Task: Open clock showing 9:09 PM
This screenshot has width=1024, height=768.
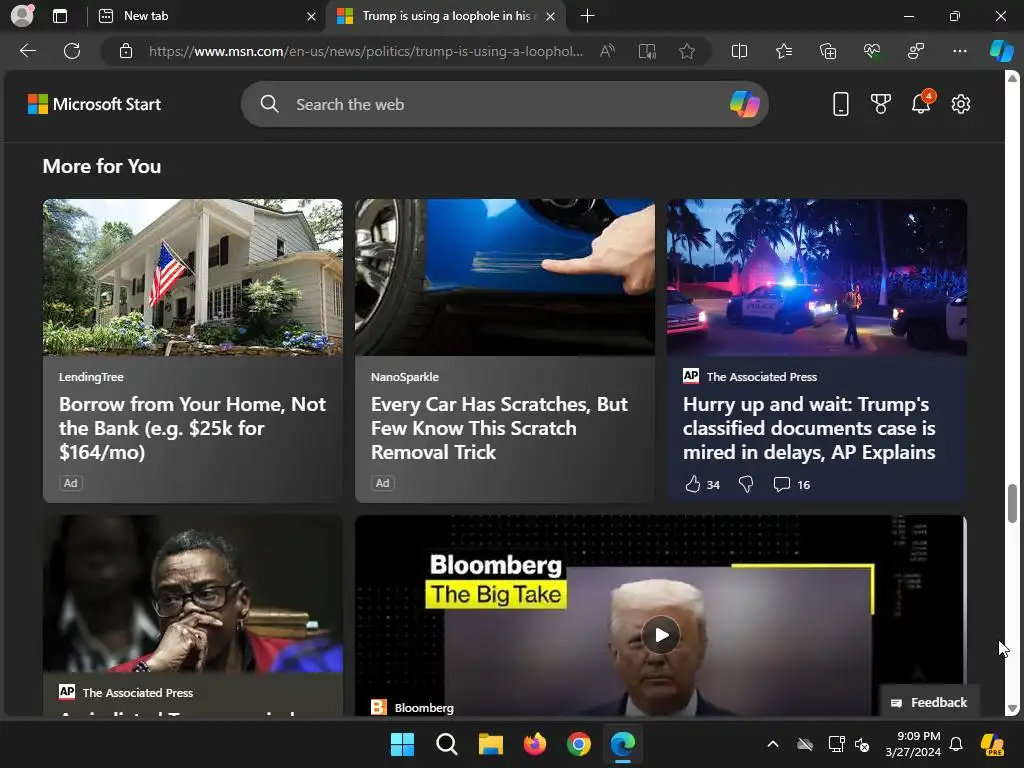Action: (913, 744)
